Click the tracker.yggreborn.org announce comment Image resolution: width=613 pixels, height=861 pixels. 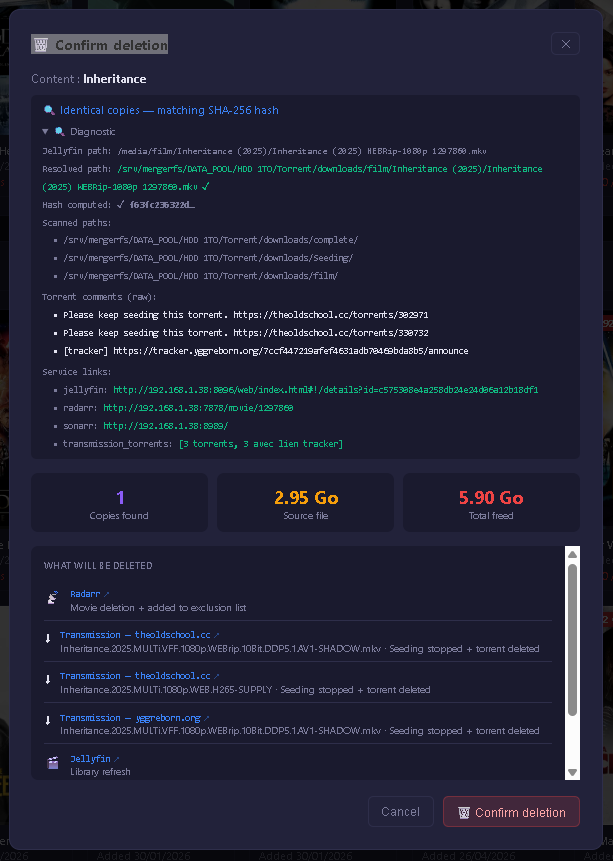click(266, 351)
